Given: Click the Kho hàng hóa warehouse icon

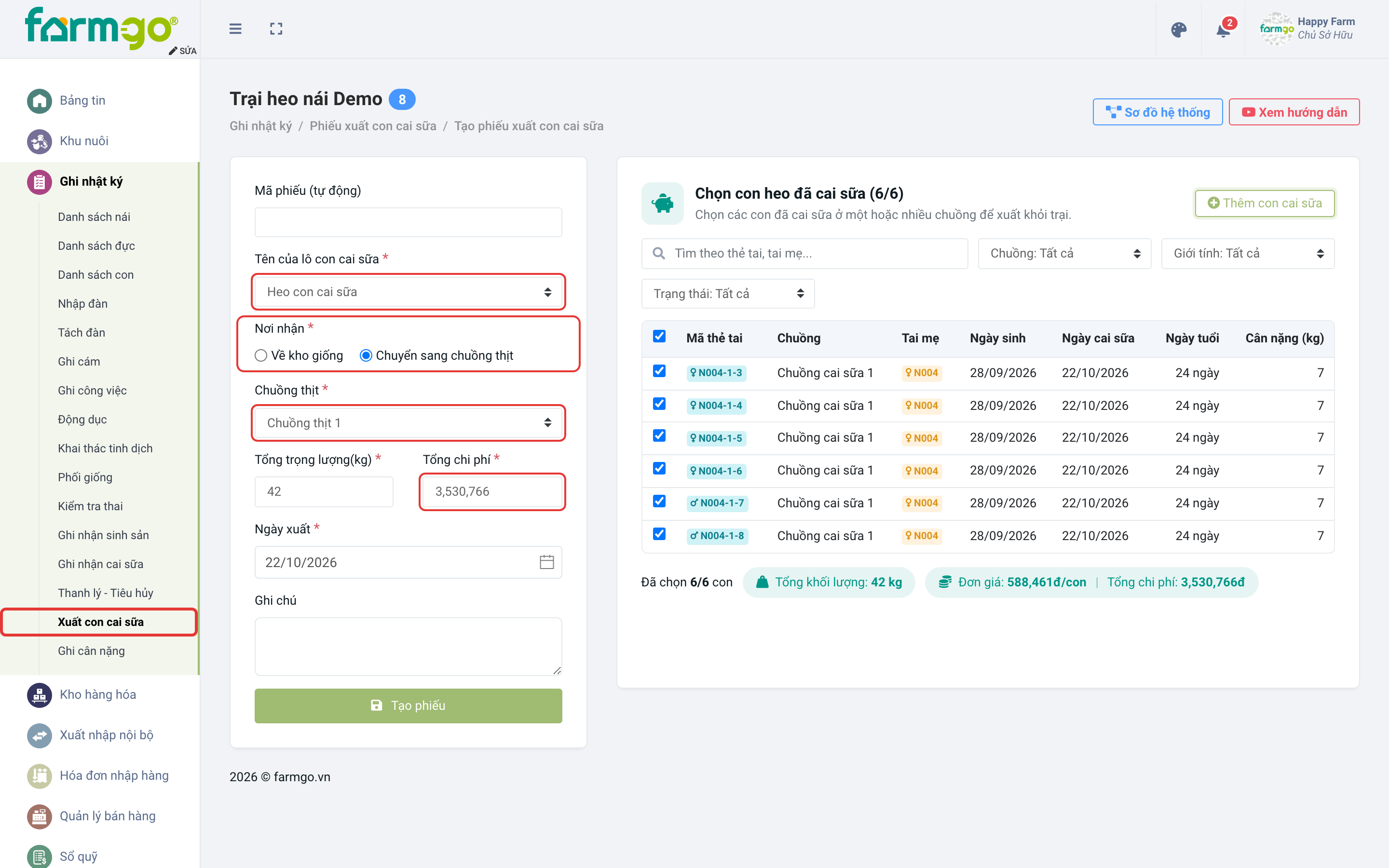Looking at the screenshot, I should pyautogui.click(x=39, y=695).
